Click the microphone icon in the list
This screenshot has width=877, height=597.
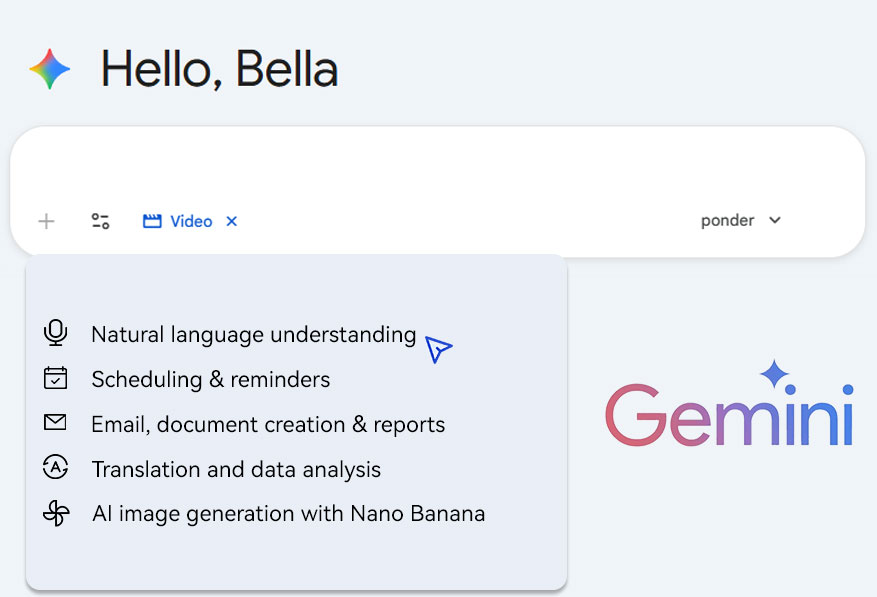point(56,333)
